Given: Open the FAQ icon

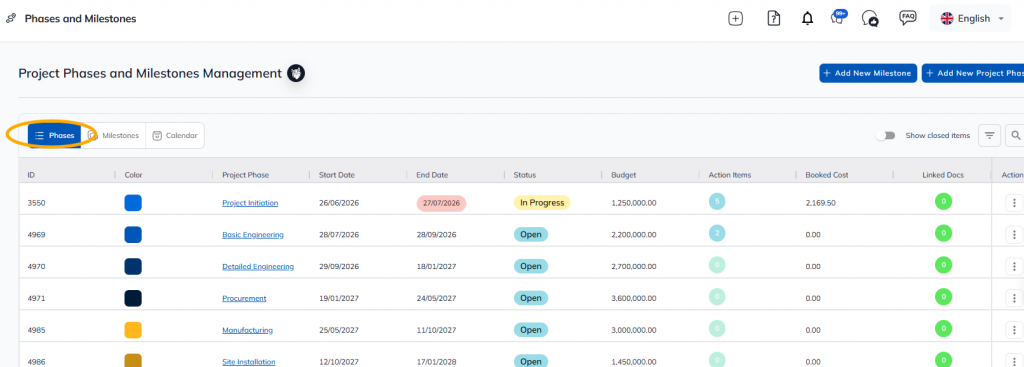Looking at the screenshot, I should 907,18.
